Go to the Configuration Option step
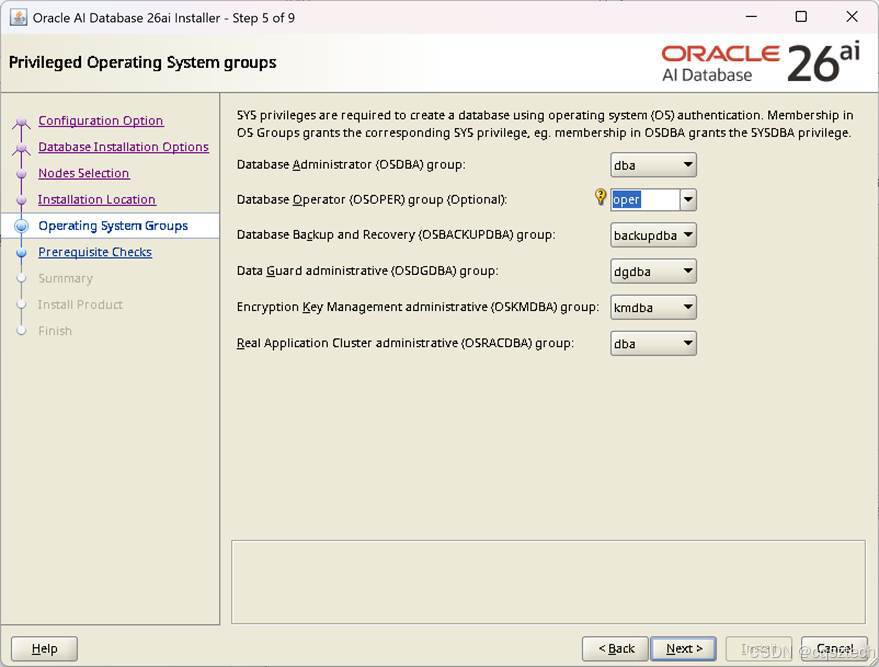Screen dimensions: 879x667 [x=101, y=121]
